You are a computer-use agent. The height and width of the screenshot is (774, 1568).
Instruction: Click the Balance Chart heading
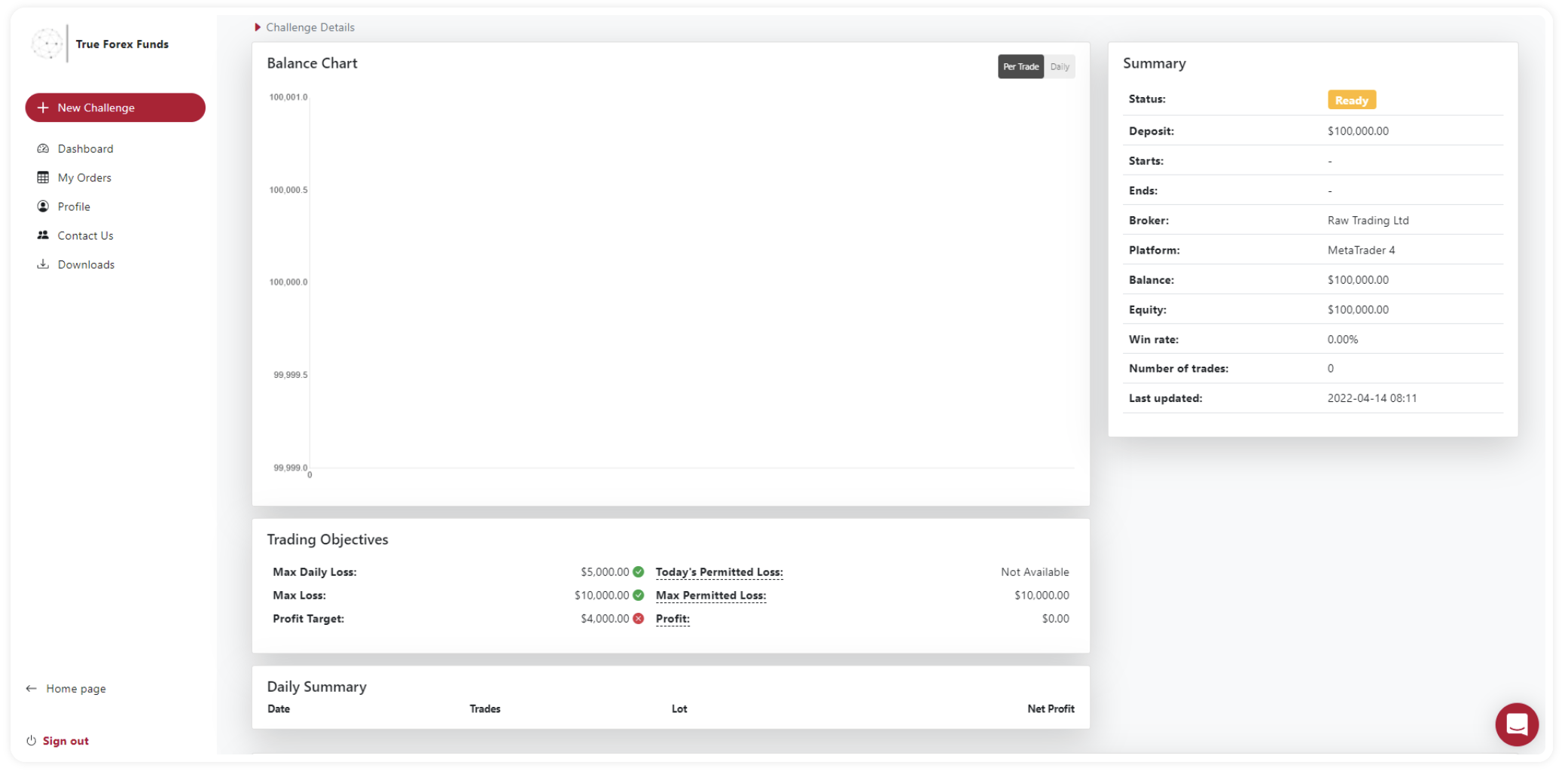tap(312, 63)
